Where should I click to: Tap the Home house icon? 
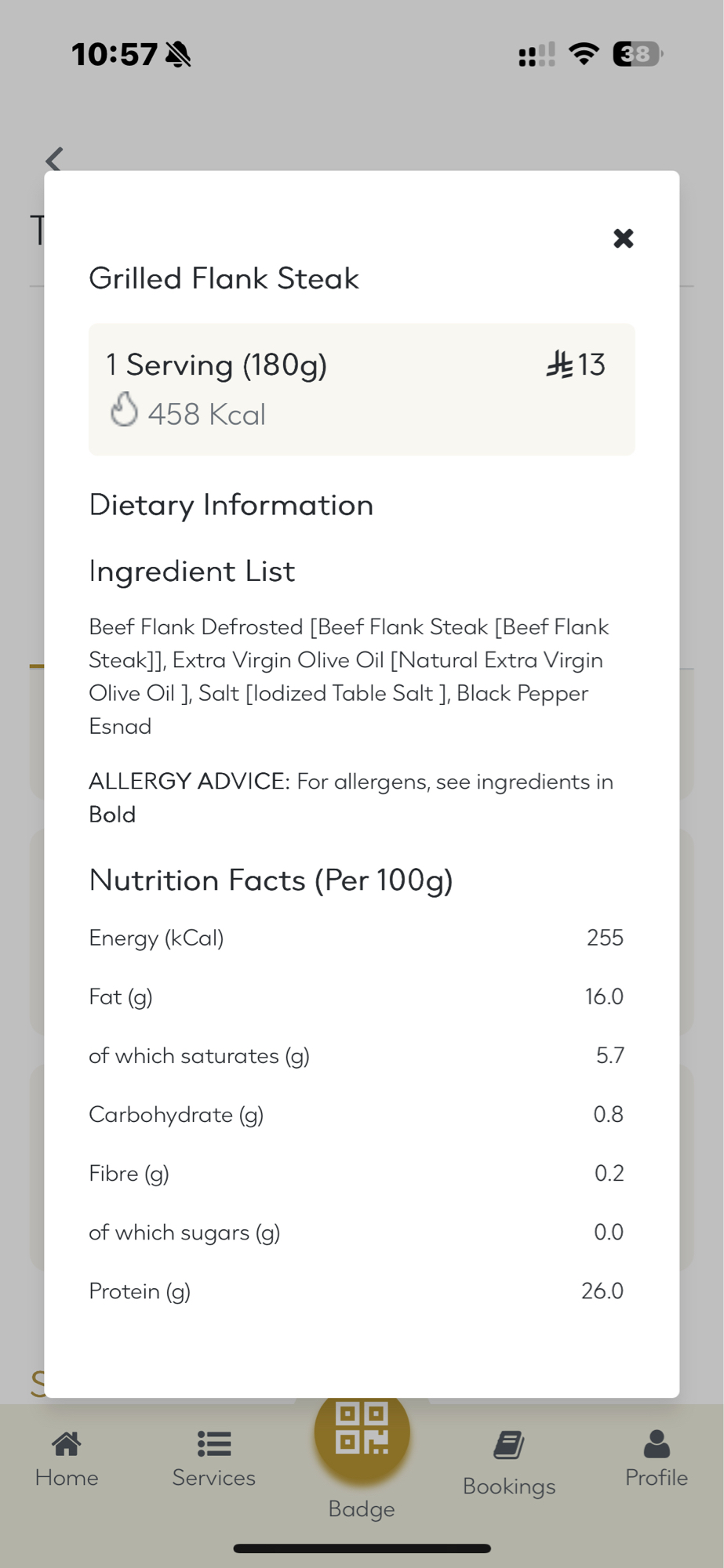tap(67, 1443)
